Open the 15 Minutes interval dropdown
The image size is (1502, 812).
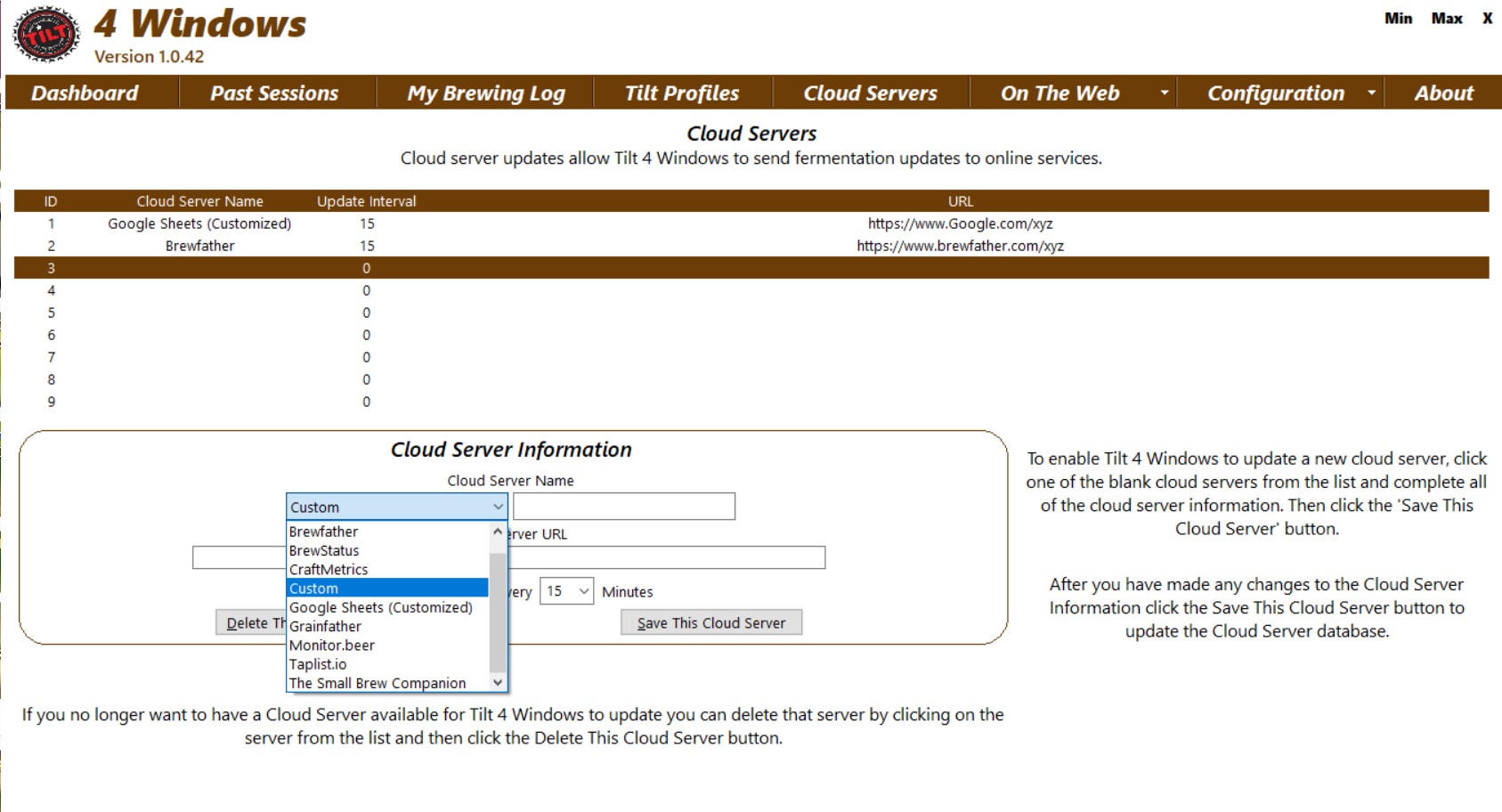click(566, 591)
